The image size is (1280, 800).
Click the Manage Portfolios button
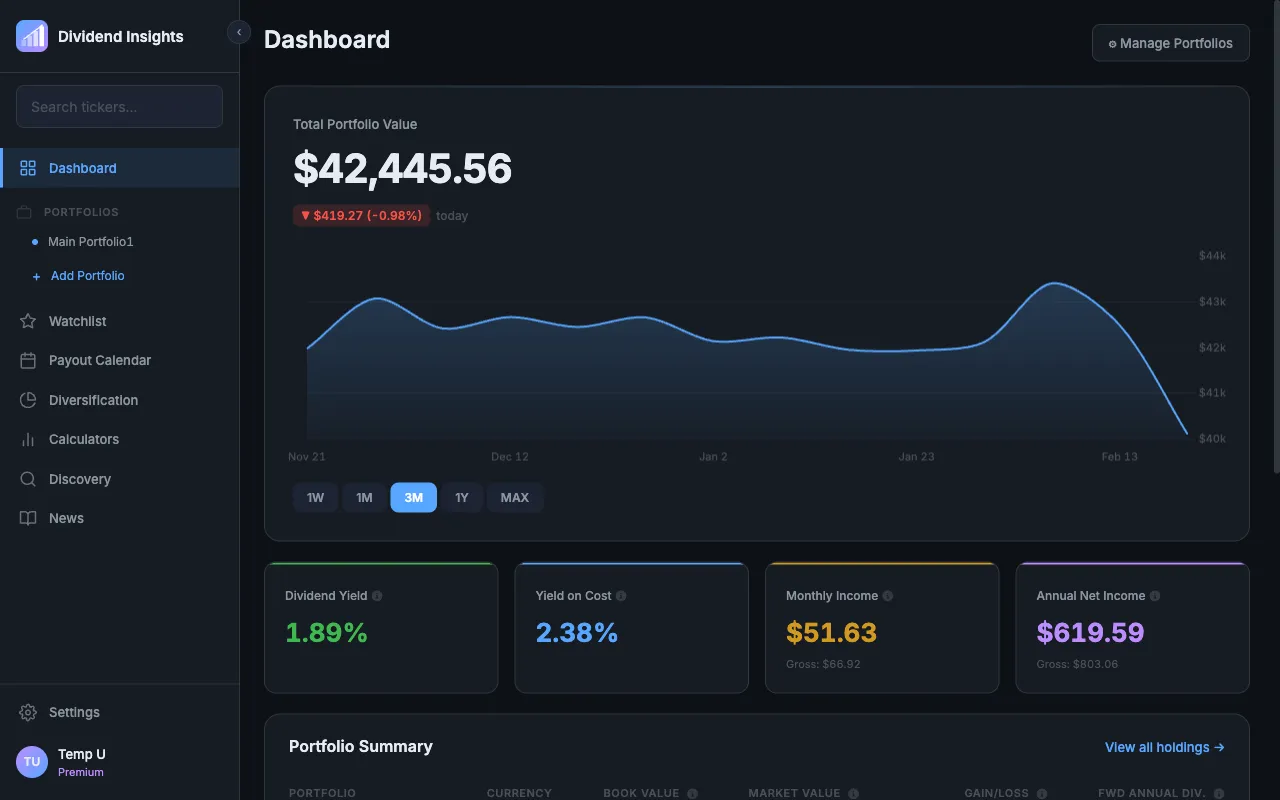pos(1170,43)
